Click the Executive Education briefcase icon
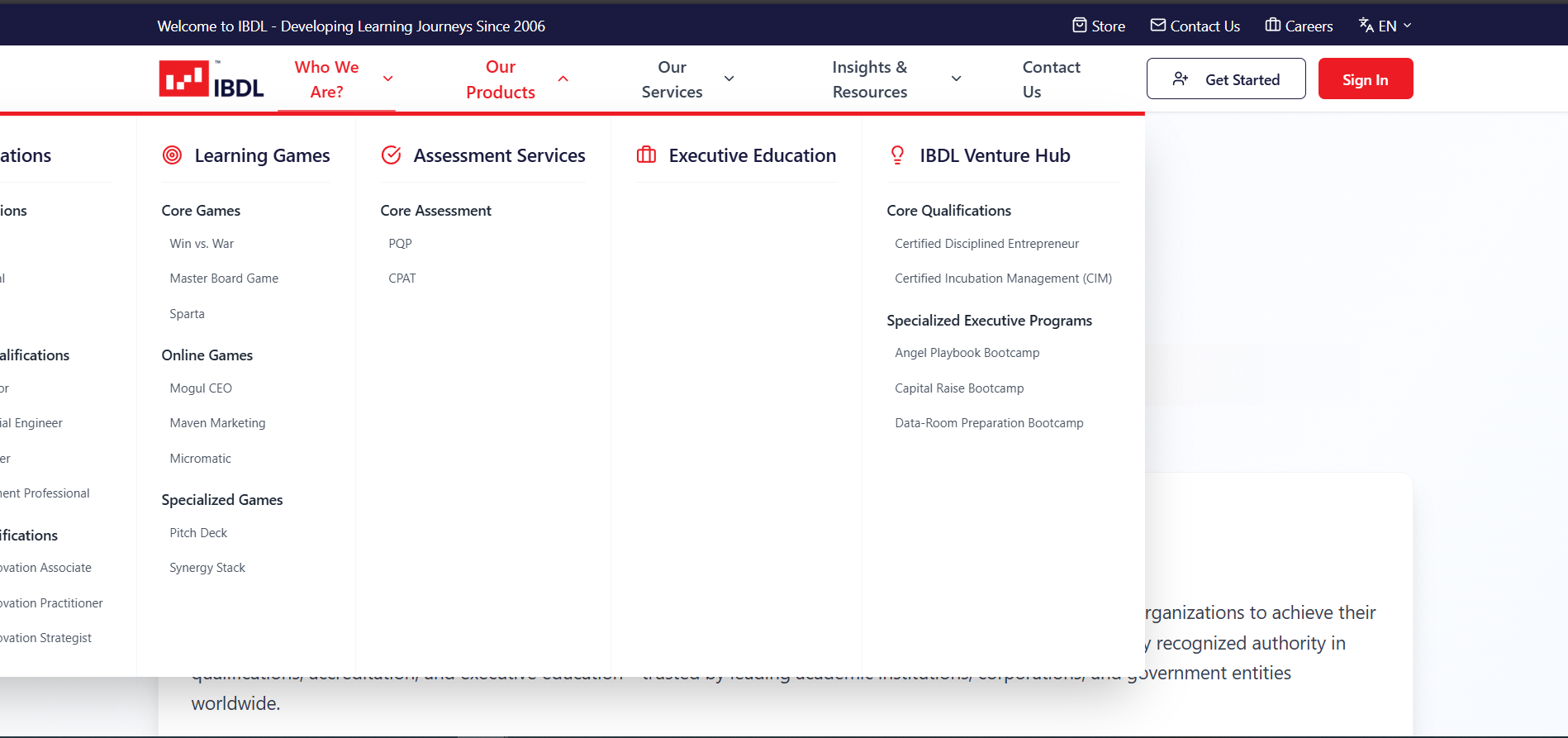 (x=646, y=155)
